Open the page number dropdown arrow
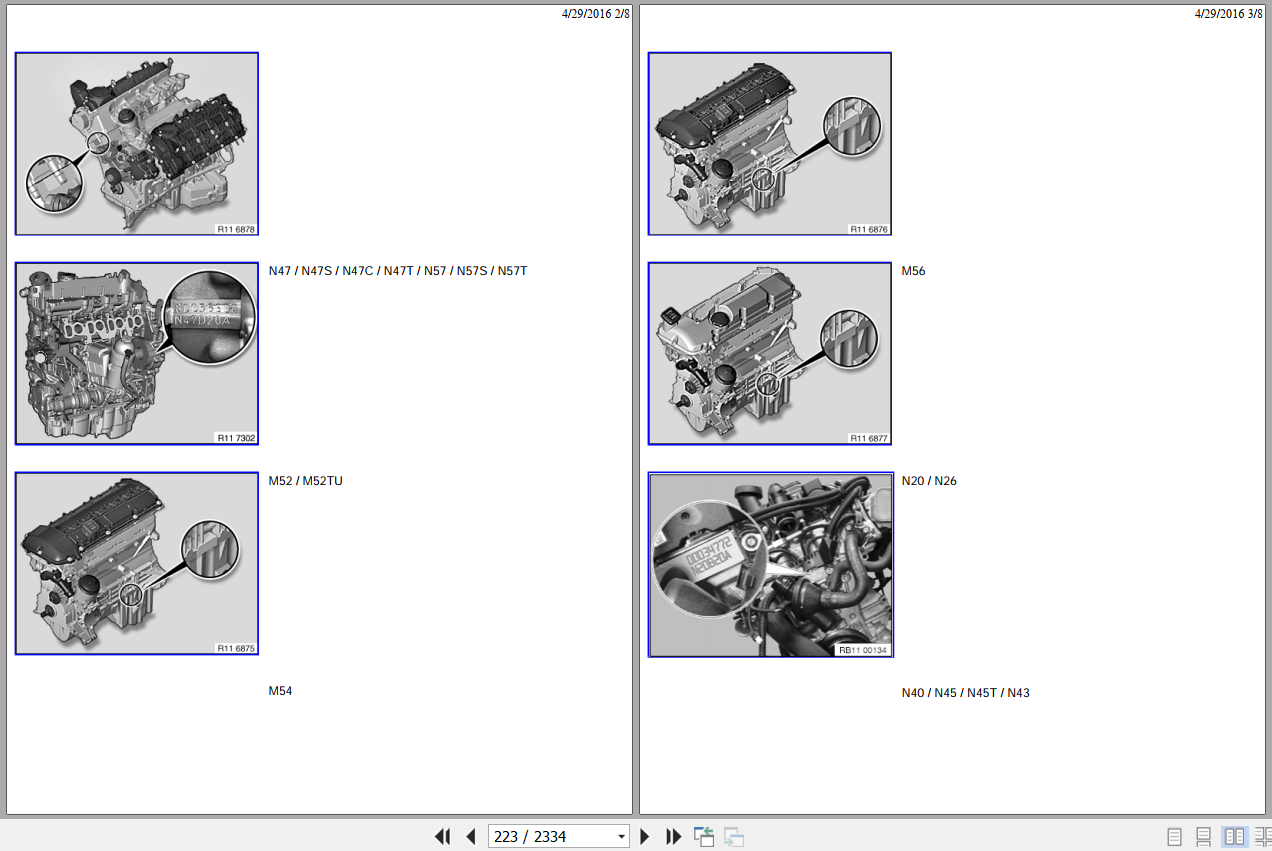This screenshot has height=851, width=1272. click(621, 837)
